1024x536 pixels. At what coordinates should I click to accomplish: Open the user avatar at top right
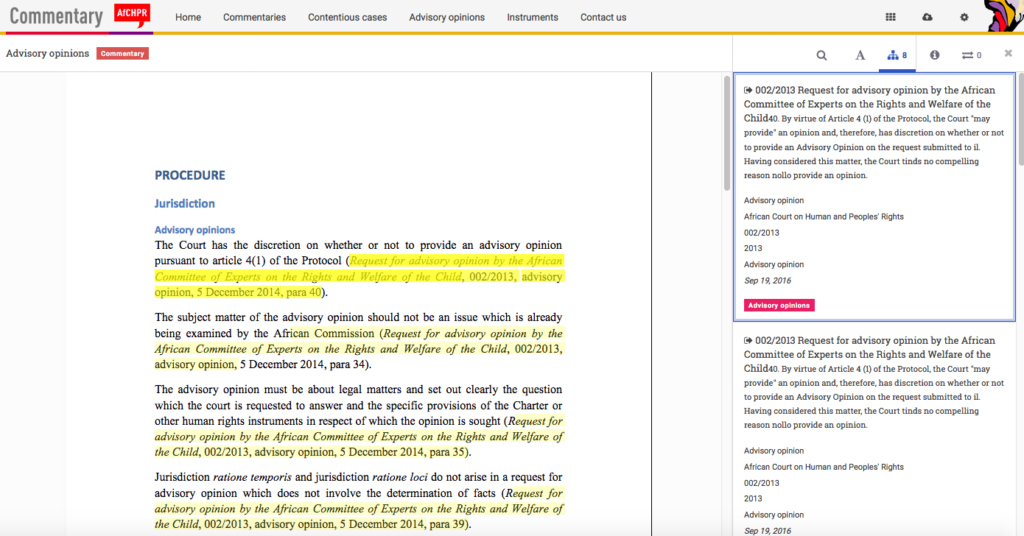[x=1004, y=16]
